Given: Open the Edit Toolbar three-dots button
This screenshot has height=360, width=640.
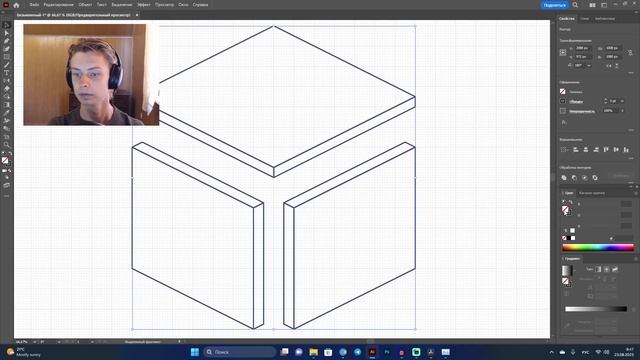Looking at the screenshot, I should (x=6, y=196).
